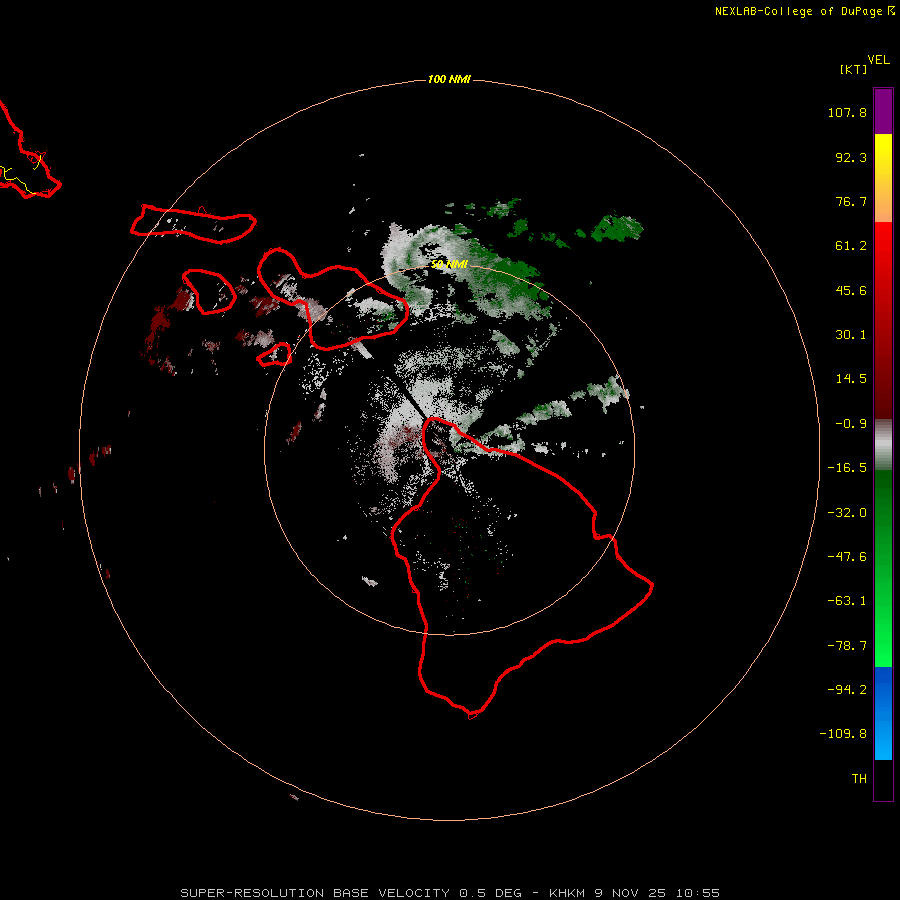The width and height of the screenshot is (900, 900).
Task: Click the [KT] units label
Action: pos(854,69)
